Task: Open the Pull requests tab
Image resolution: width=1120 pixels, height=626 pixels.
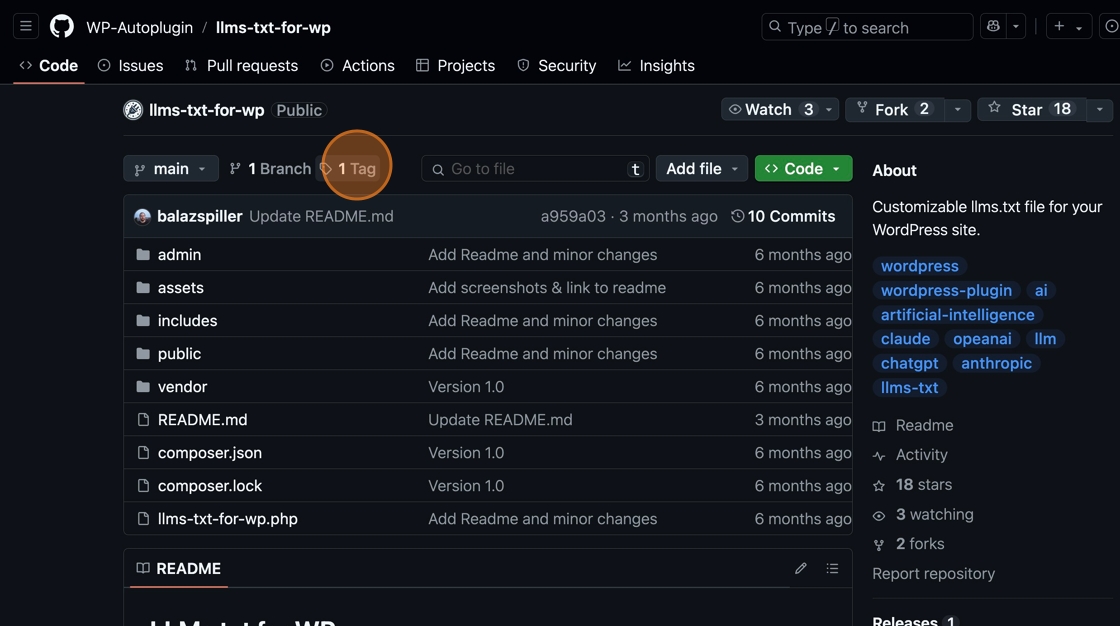Action: pyautogui.click(x=241, y=66)
